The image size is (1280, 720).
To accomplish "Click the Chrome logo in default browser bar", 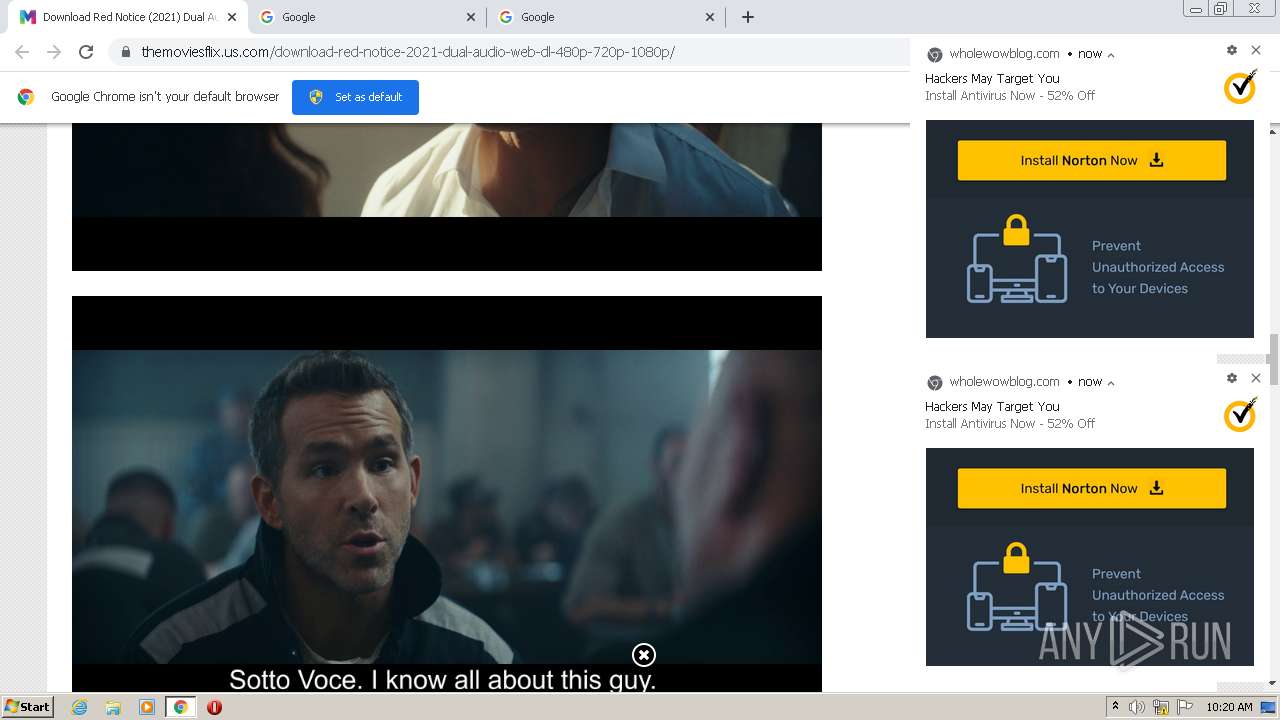I will point(27,97).
